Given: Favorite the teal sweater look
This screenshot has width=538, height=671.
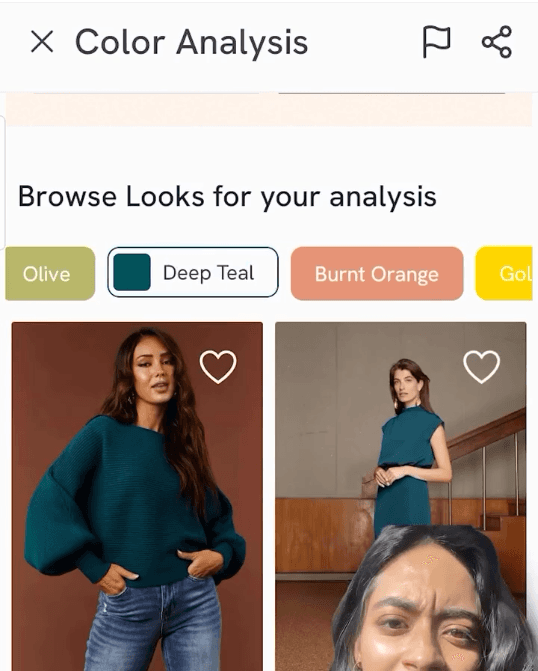Looking at the screenshot, I should pyautogui.click(x=218, y=367).
